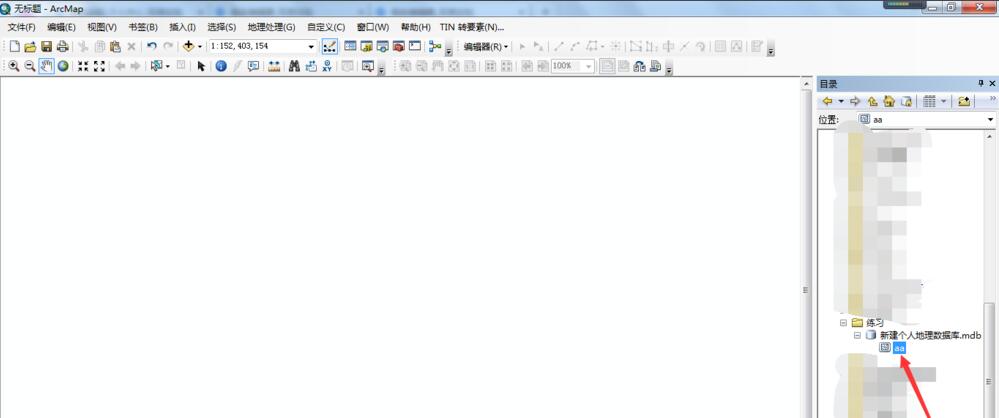This screenshot has width=999, height=418.
Task: Collapse the 练习 folder node
Action: click(844, 323)
